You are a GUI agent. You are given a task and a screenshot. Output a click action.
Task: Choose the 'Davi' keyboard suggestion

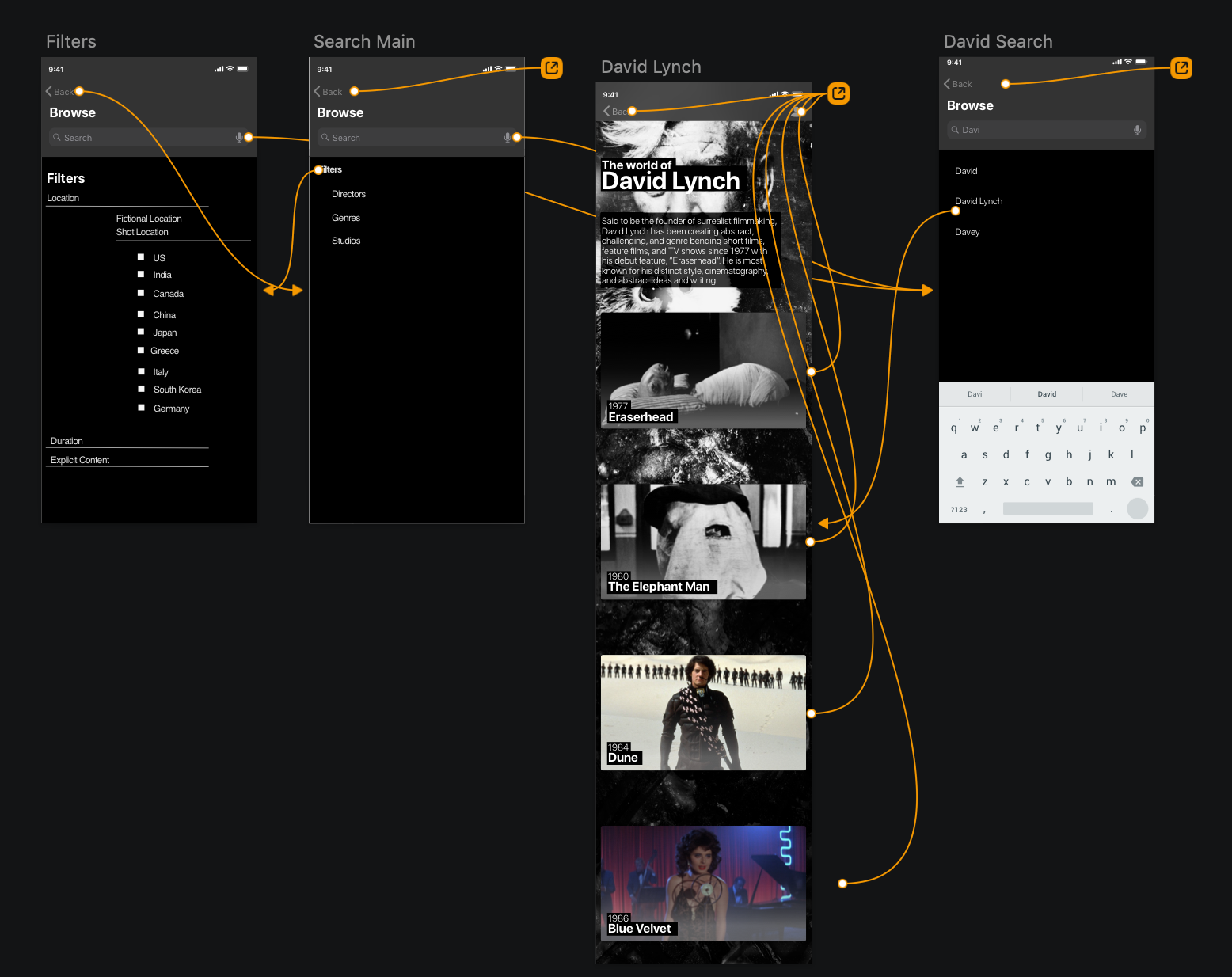[x=975, y=394]
